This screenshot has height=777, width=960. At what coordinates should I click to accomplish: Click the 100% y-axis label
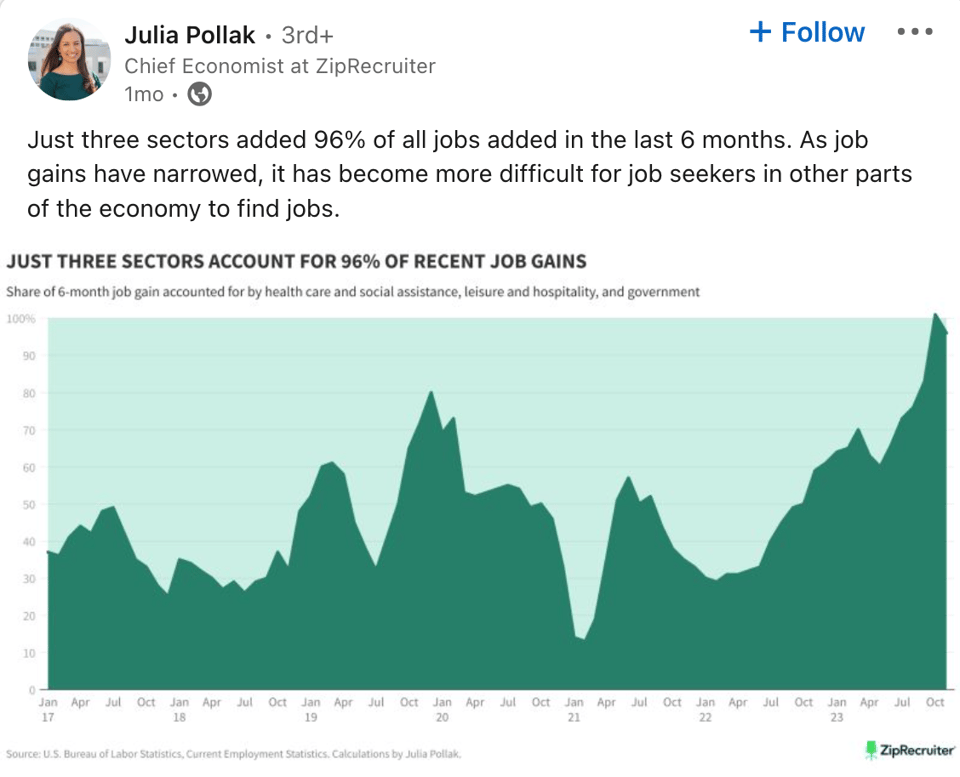tap(20, 319)
